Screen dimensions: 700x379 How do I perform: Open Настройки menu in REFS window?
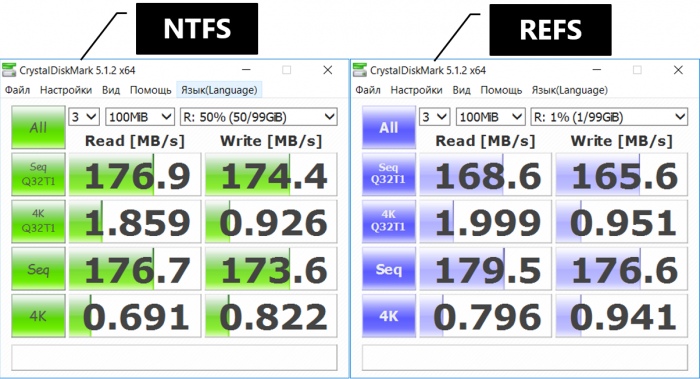(416, 90)
